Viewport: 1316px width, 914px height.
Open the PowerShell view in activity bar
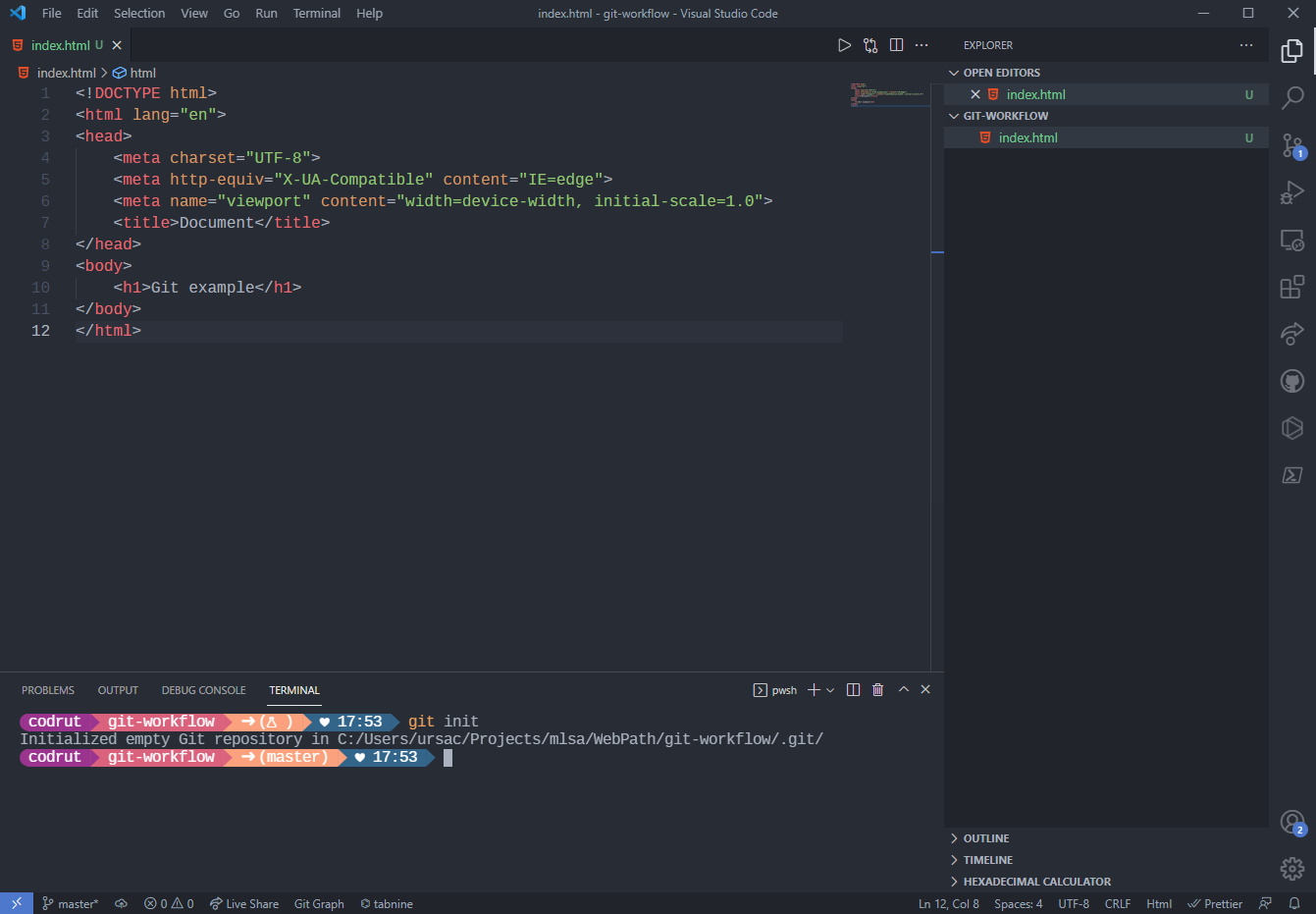coord(1292,475)
